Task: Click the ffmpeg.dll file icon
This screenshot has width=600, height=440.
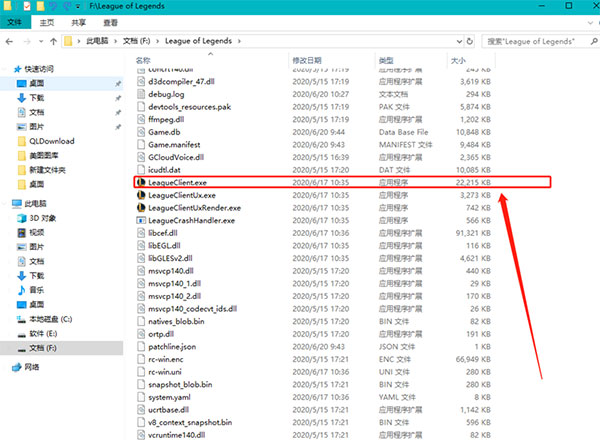Action: pyautogui.click(x=141, y=119)
